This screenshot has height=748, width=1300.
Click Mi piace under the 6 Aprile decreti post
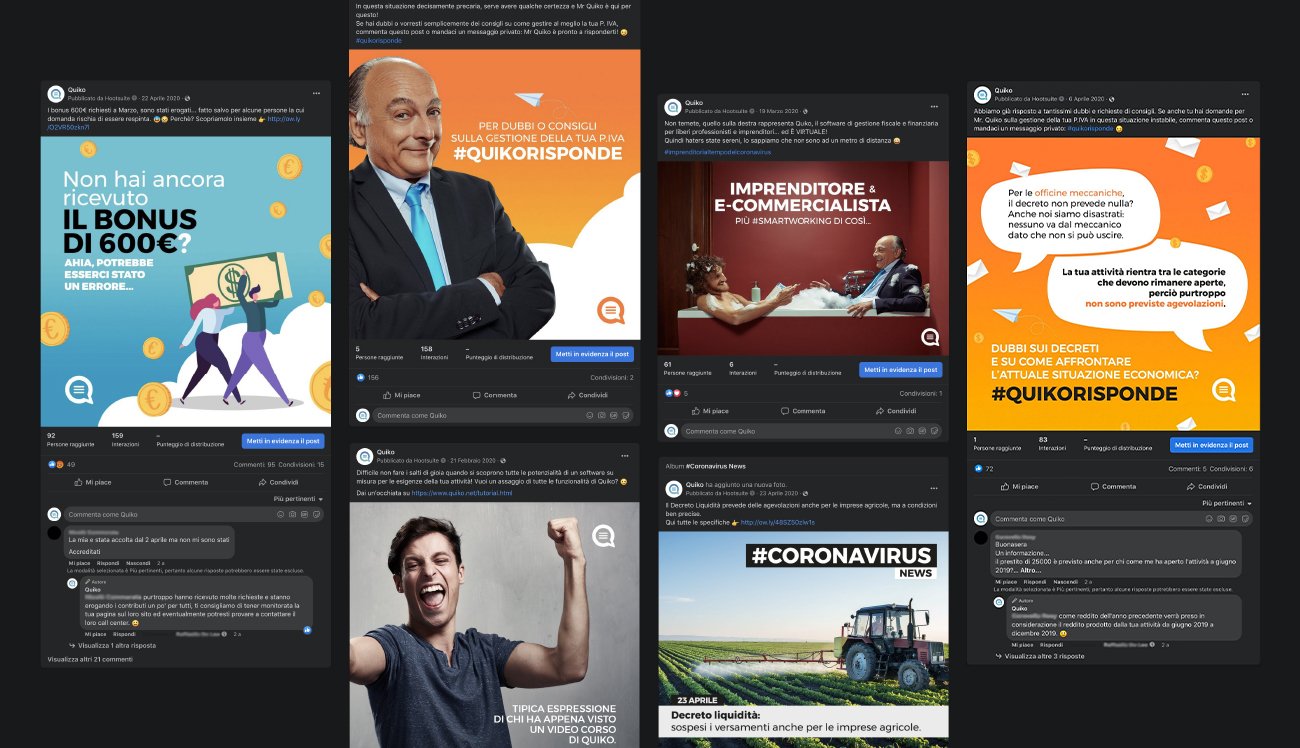tap(1018, 486)
